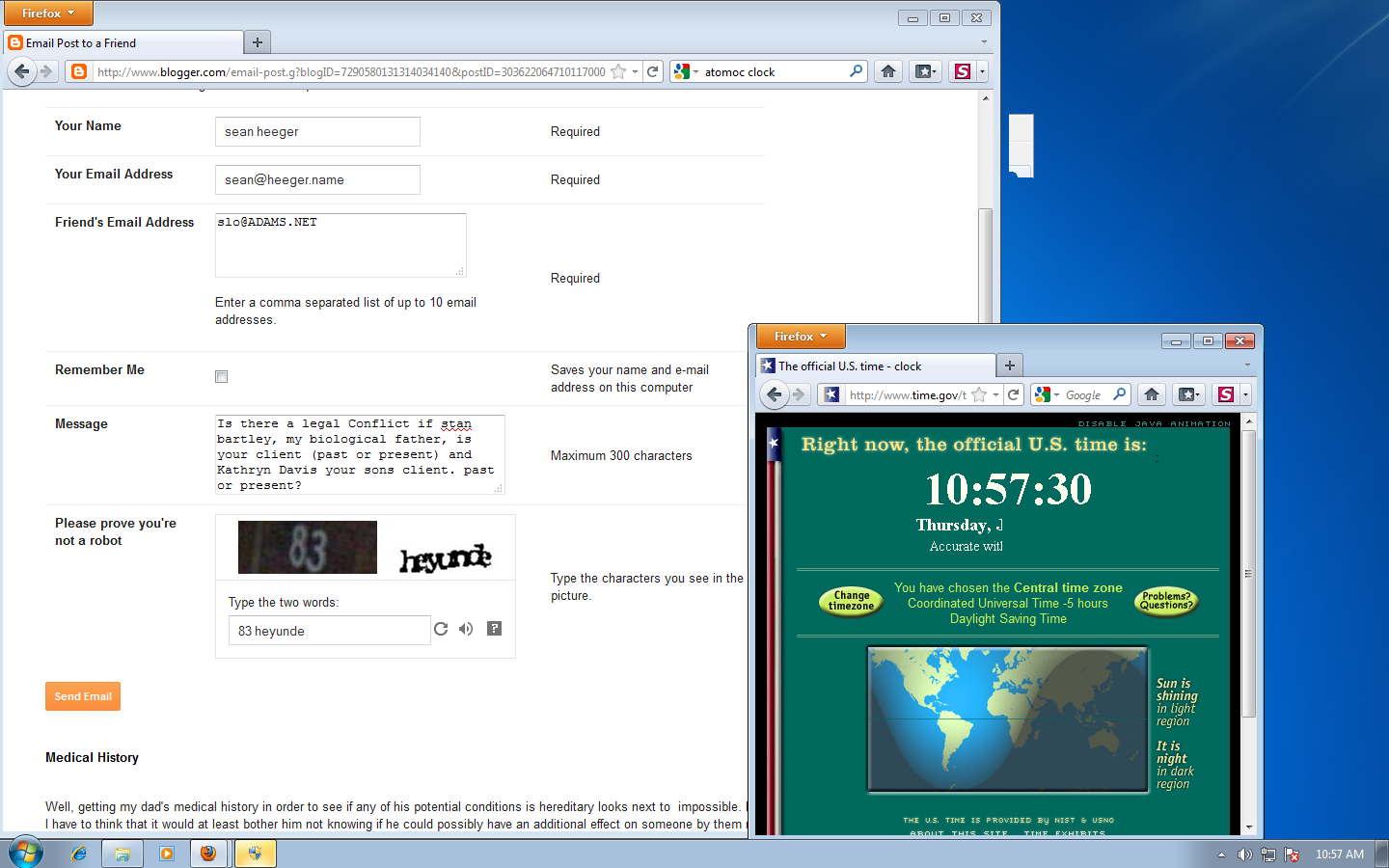Screen dimensions: 1389x868
Task: Open the Firefox menu in the time.gov window
Action: pyautogui.click(x=801, y=336)
